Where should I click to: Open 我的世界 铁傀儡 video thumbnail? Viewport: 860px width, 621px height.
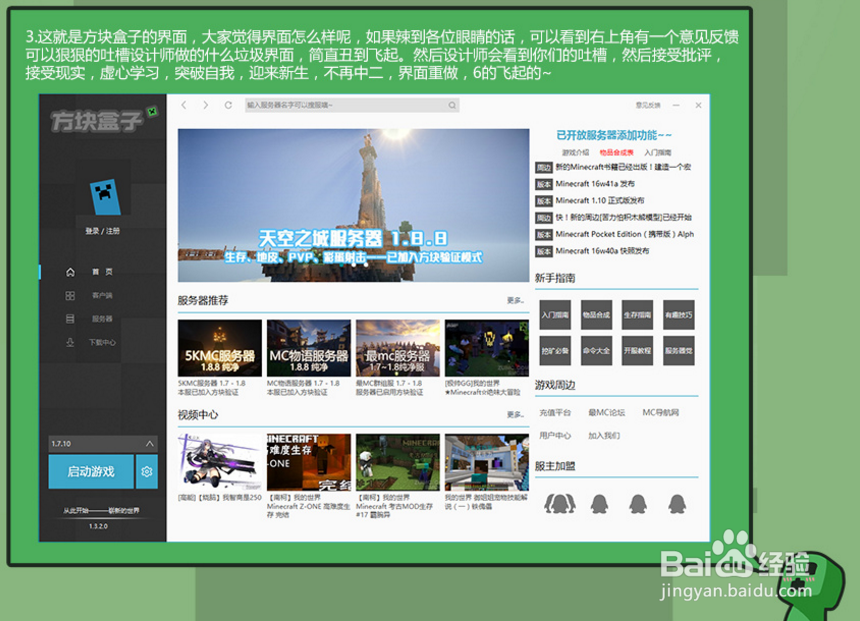point(486,462)
